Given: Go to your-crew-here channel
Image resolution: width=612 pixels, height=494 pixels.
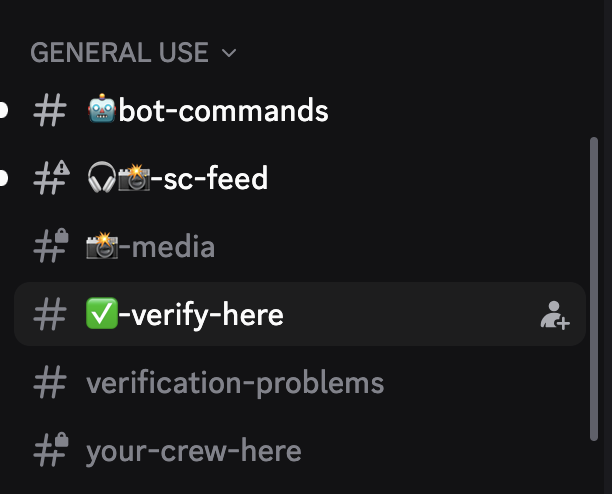Looking at the screenshot, I should tap(194, 451).
